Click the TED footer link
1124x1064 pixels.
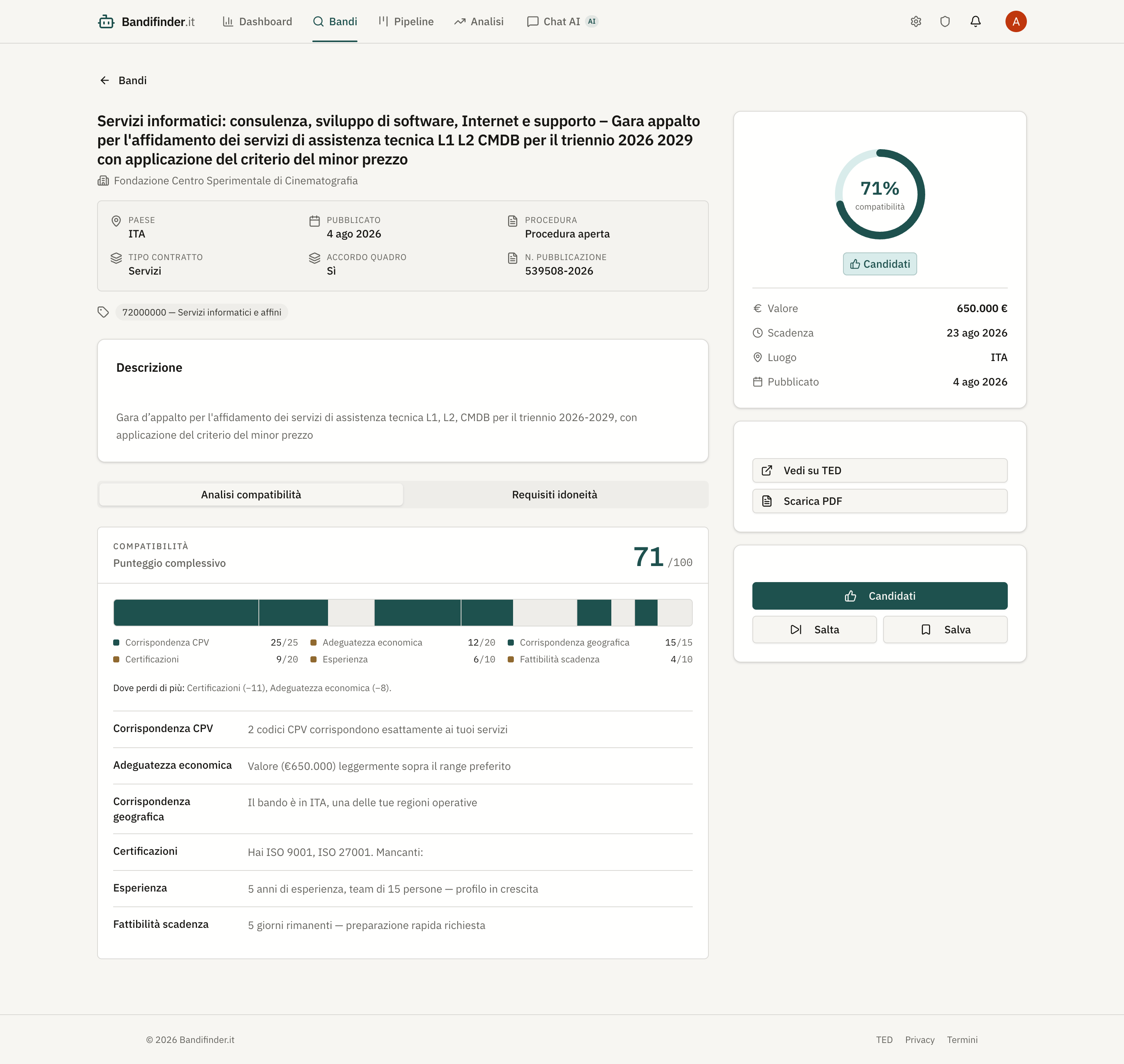pyautogui.click(x=884, y=1040)
